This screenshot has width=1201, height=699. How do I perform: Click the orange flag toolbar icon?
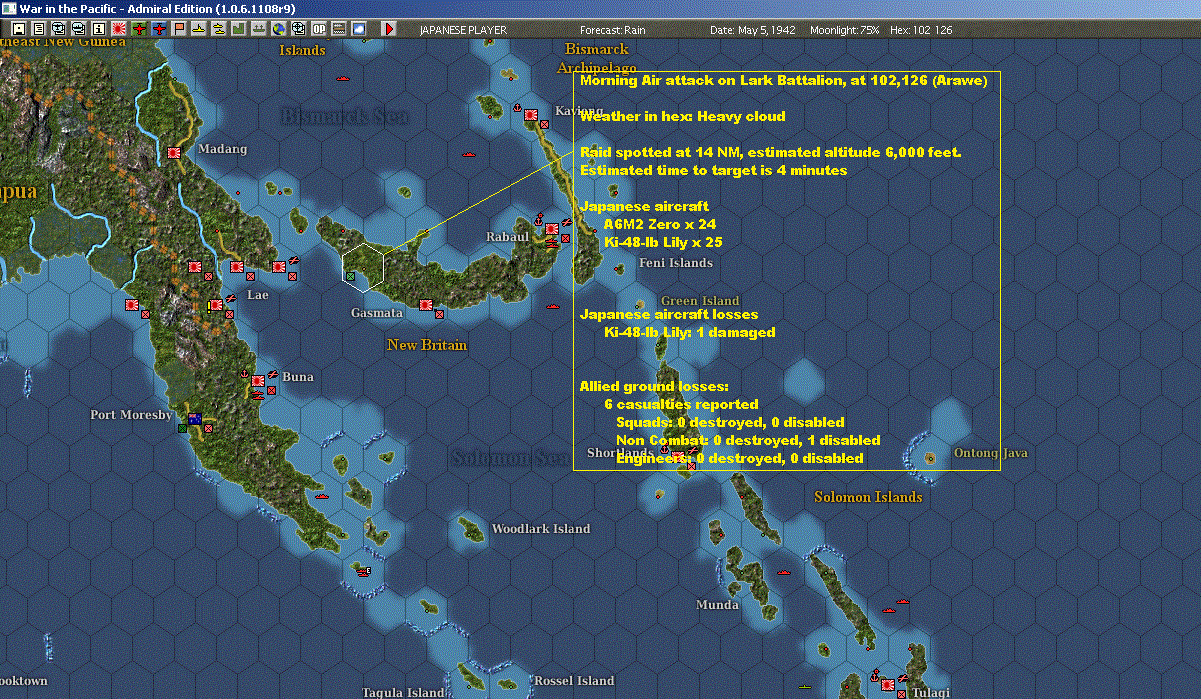pos(179,29)
